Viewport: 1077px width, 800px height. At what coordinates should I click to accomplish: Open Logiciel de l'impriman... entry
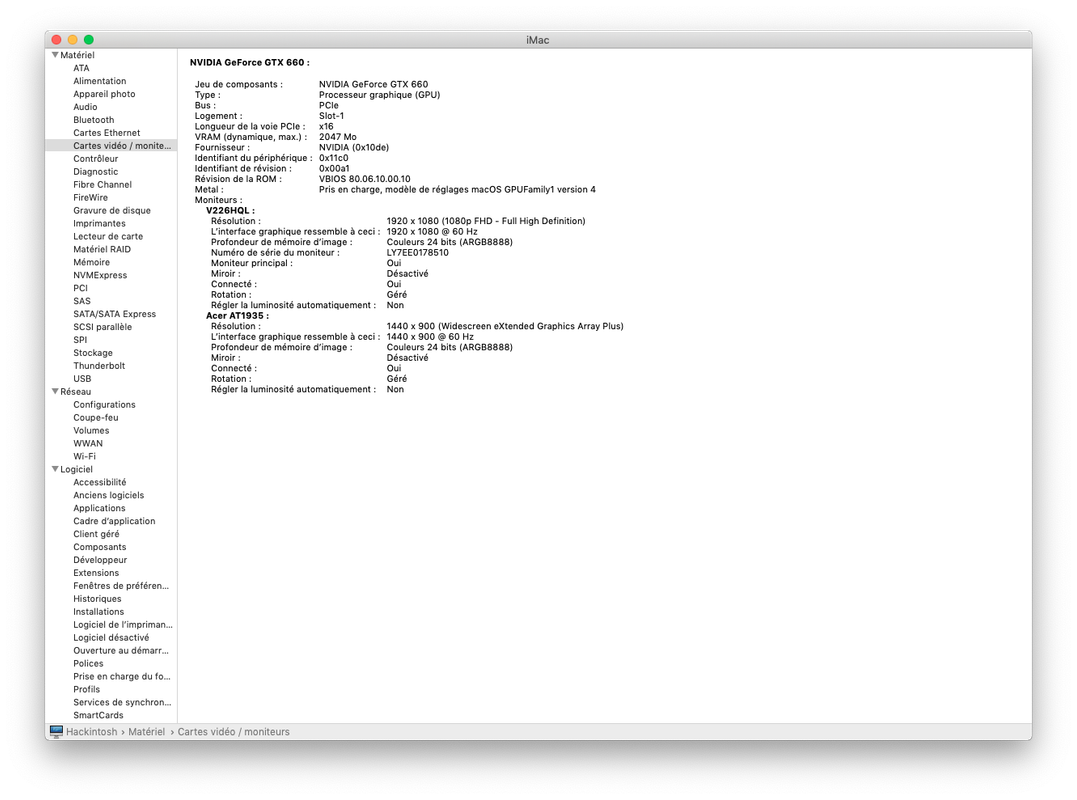coord(123,626)
